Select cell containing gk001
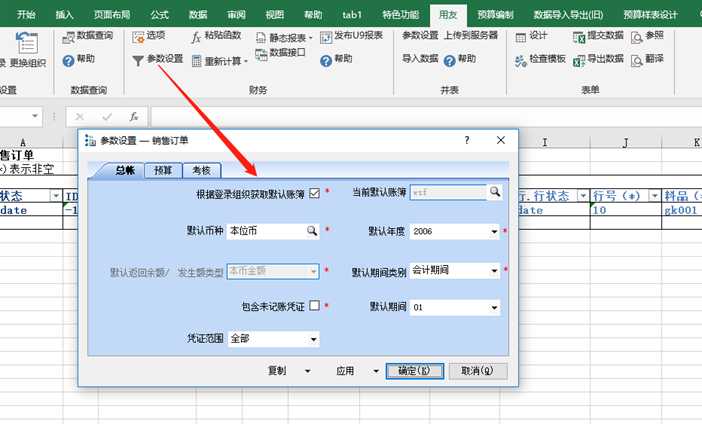The width and height of the screenshot is (702, 424). pos(681,210)
